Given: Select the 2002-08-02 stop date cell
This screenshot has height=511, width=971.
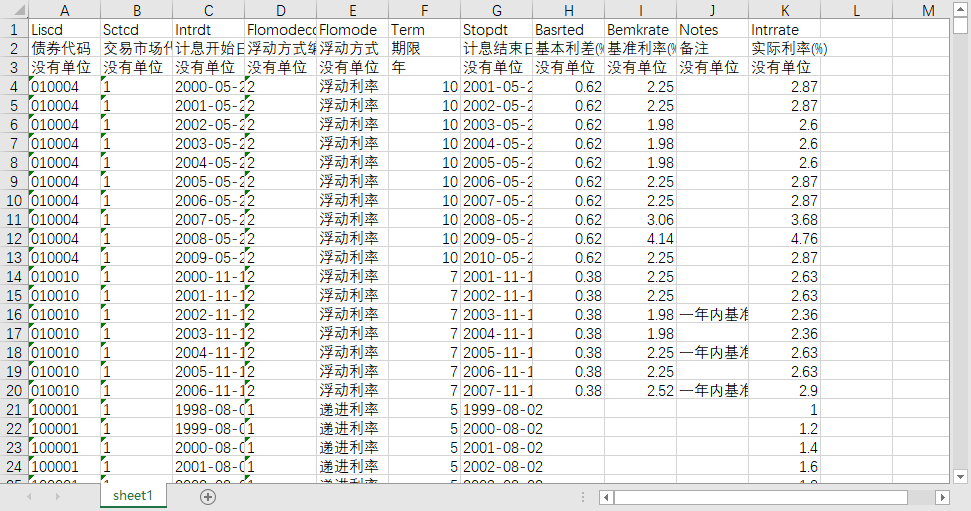Looking at the screenshot, I should [497, 466].
